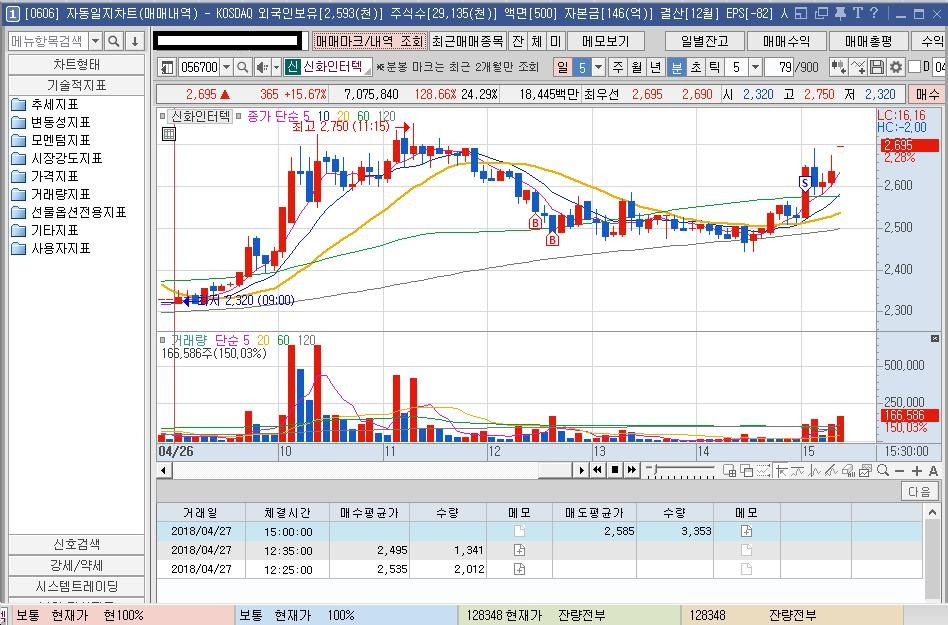The width and height of the screenshot is (948, 625).
Task: Open the 기술적지표 panel tab
Action: point(76,85)
